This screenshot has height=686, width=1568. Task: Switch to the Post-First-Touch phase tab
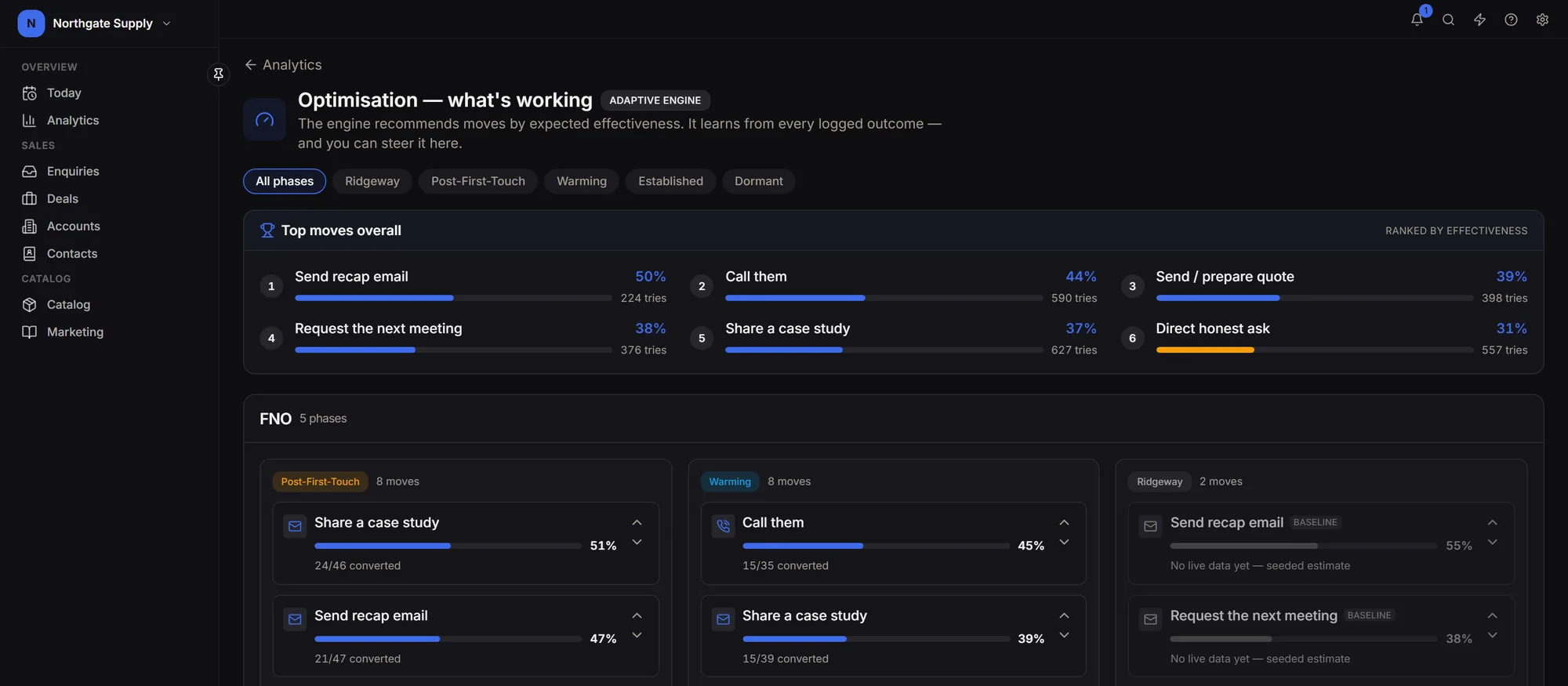(x=478, y=181)
